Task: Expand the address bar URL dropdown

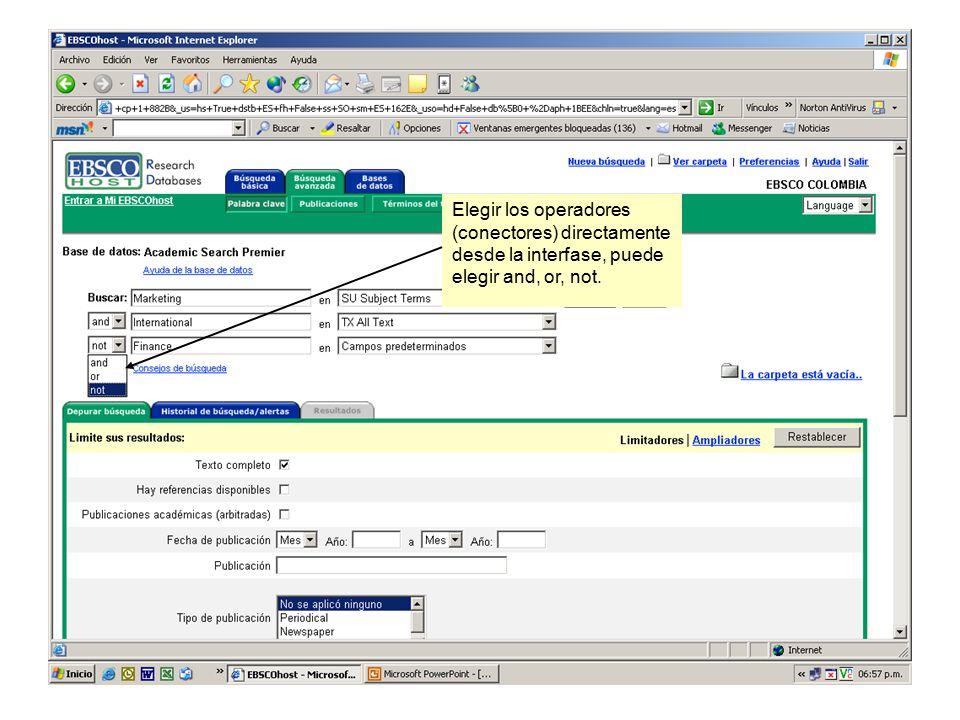Action: tap(685, 108)
